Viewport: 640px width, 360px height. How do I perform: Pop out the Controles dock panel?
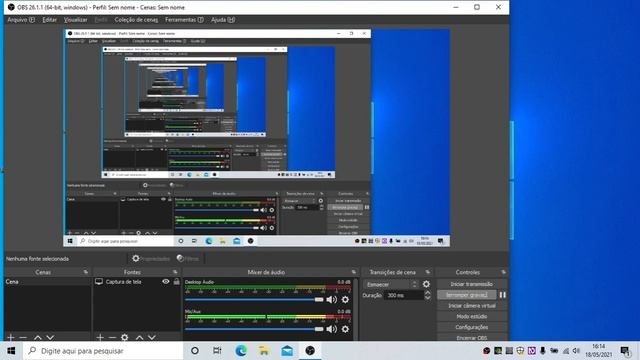click(503, 272)
